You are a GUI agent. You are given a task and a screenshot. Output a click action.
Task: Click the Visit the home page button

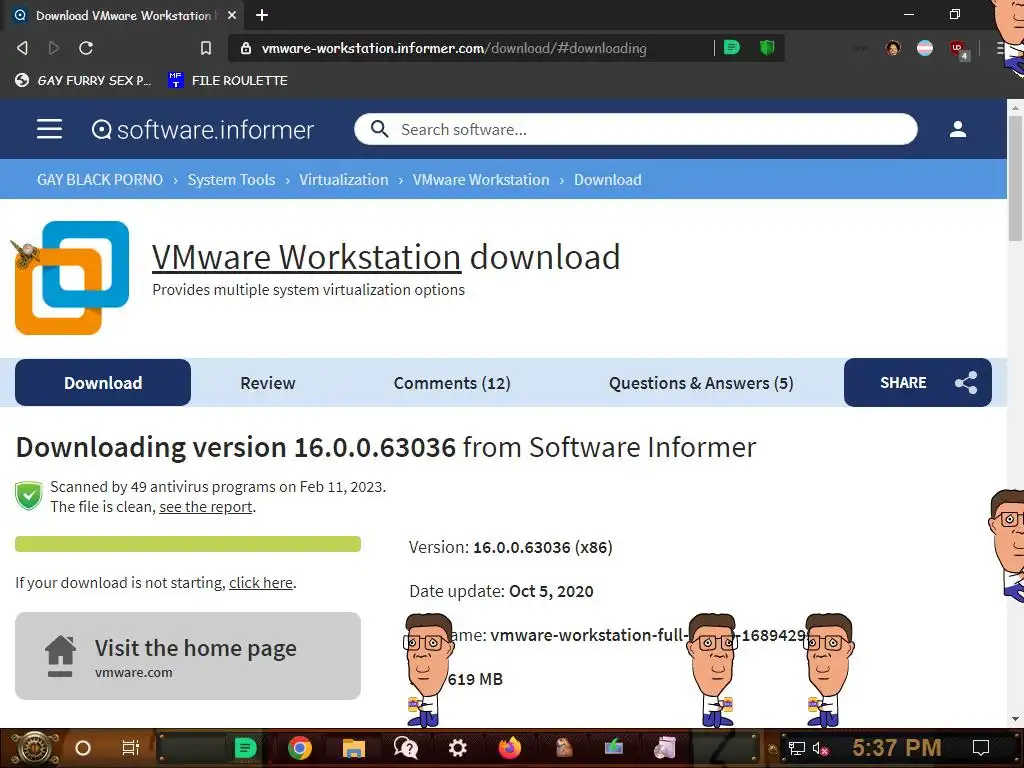coord(188,656)
